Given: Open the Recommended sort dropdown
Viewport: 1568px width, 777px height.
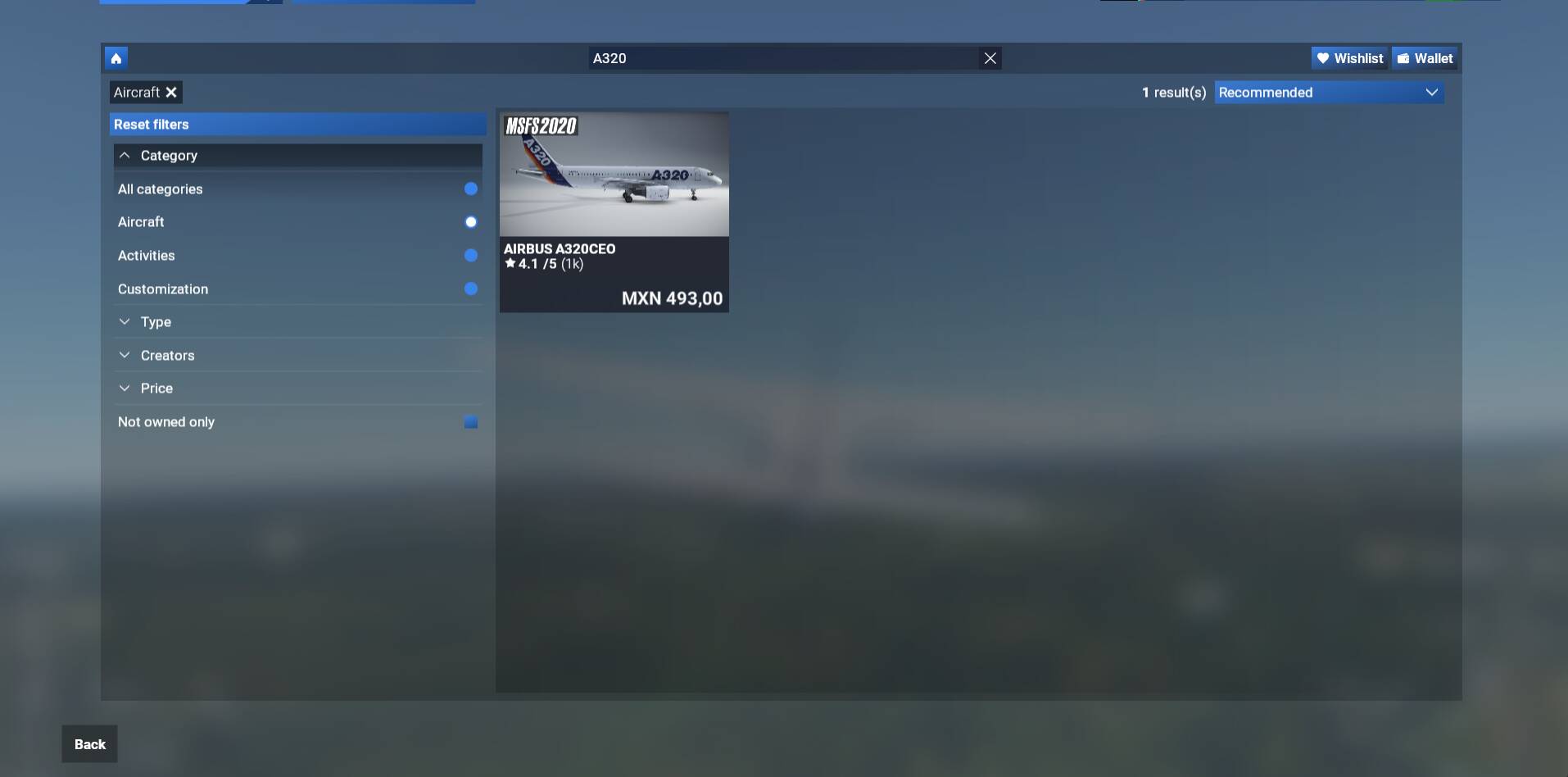Looking at the screenshot, I should 1329,93.
